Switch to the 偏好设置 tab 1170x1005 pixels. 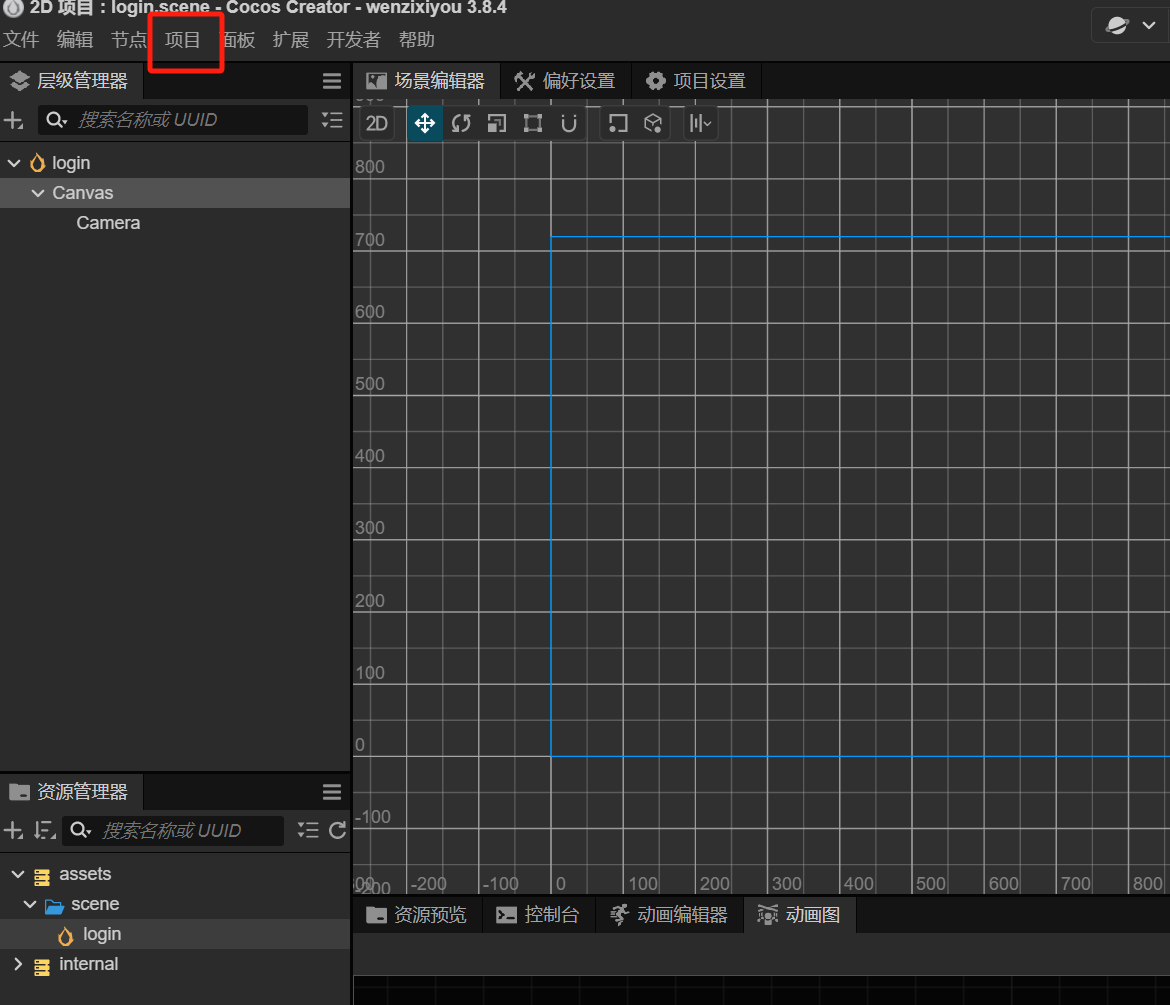[565, 81]
